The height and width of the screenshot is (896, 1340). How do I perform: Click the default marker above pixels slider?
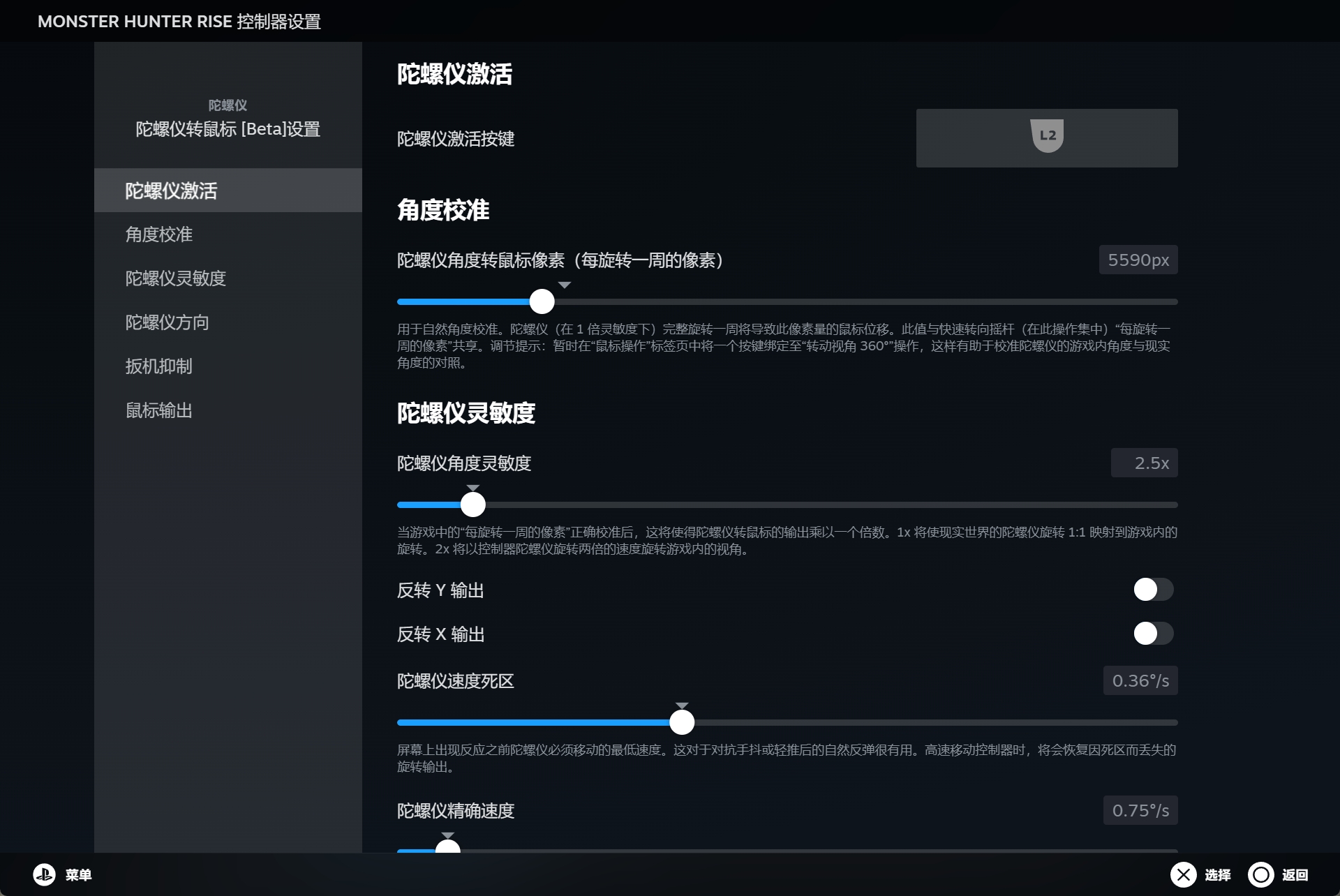[x=565, y=285]
